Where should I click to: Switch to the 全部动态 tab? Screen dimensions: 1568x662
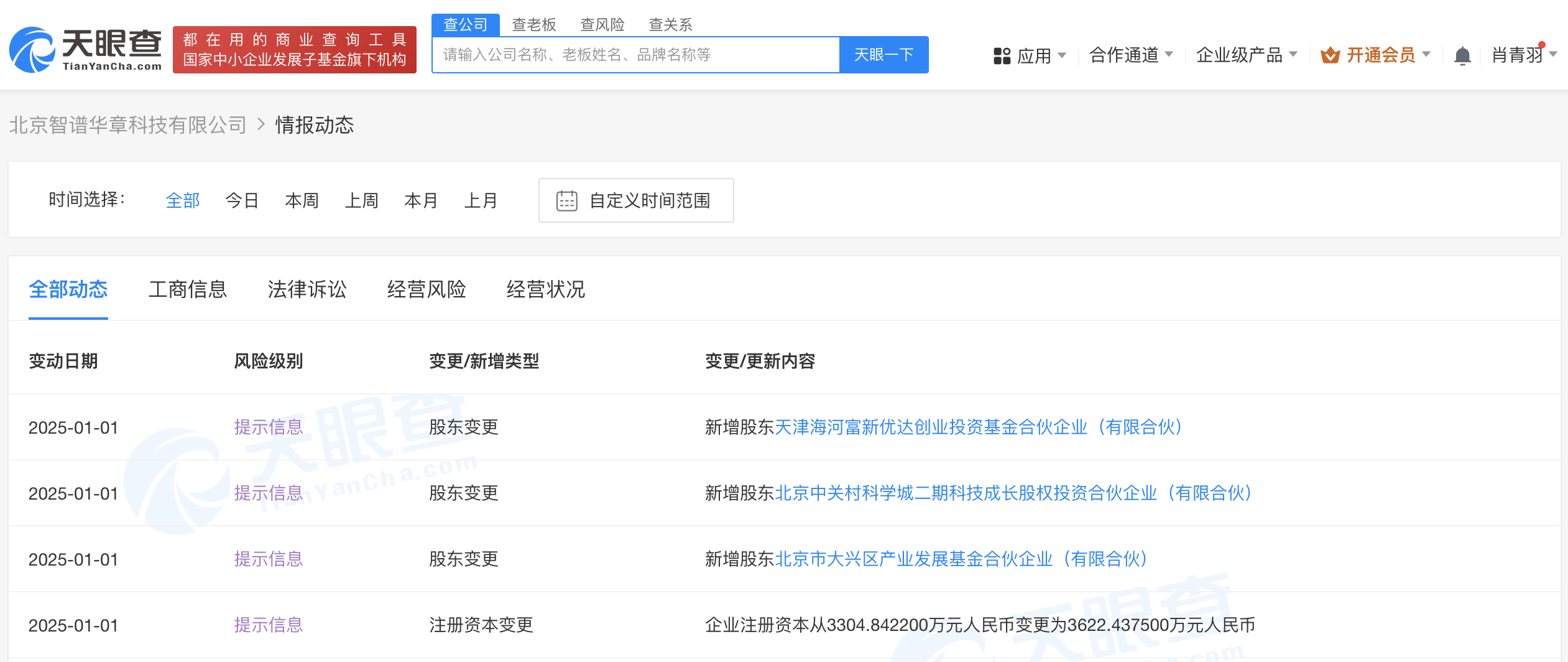point(68,289)
